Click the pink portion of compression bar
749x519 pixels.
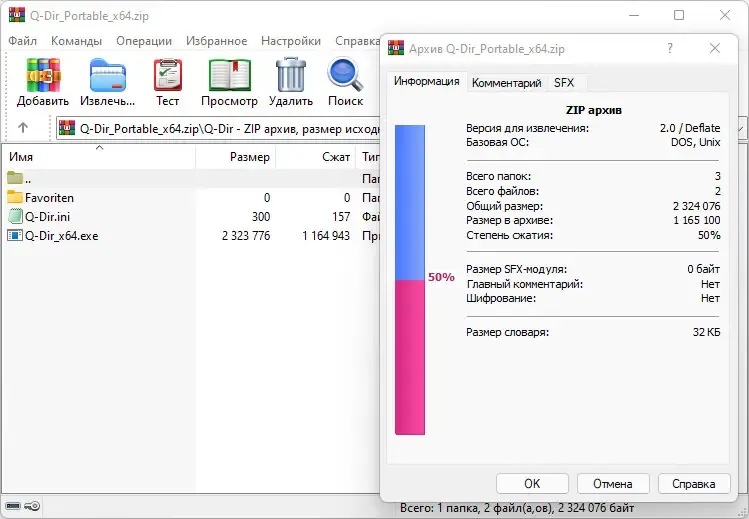pyautogui.click(x=410, y=357)
